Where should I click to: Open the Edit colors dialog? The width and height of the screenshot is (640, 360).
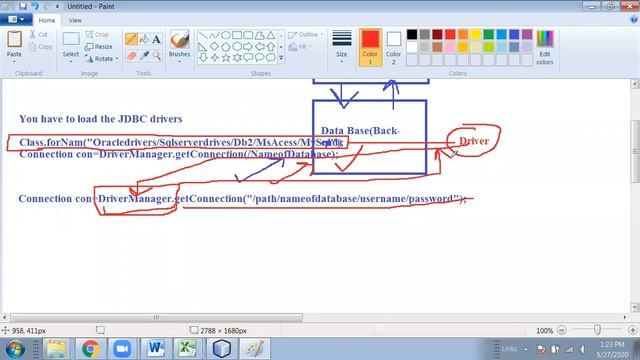click(x=544, y=47)
